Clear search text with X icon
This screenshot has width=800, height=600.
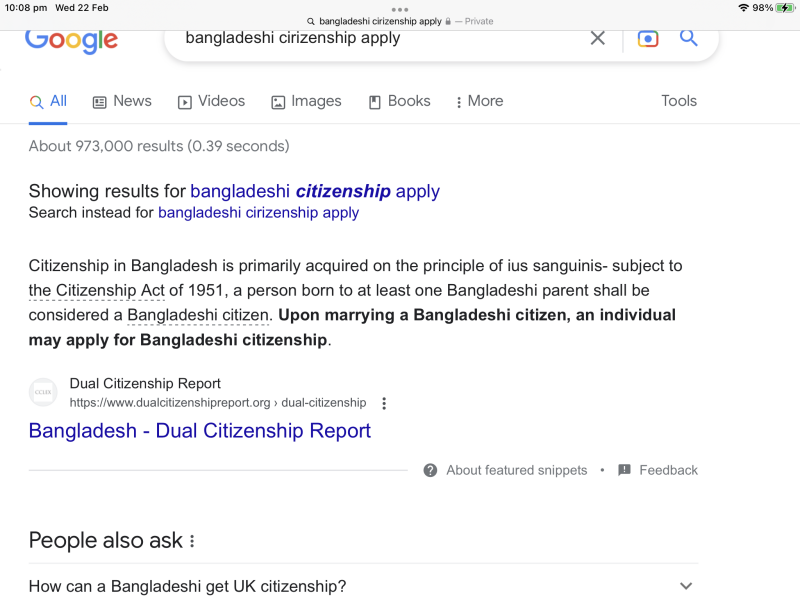point(597,38)
